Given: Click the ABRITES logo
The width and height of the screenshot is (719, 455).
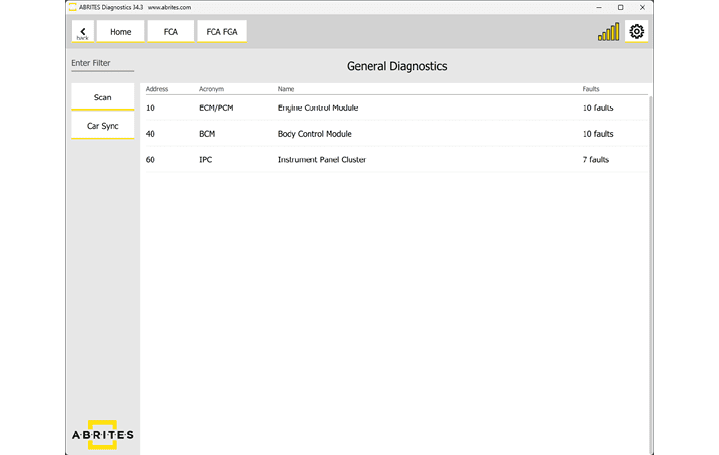Looking at the screenshot, I should tap(102, 435).
